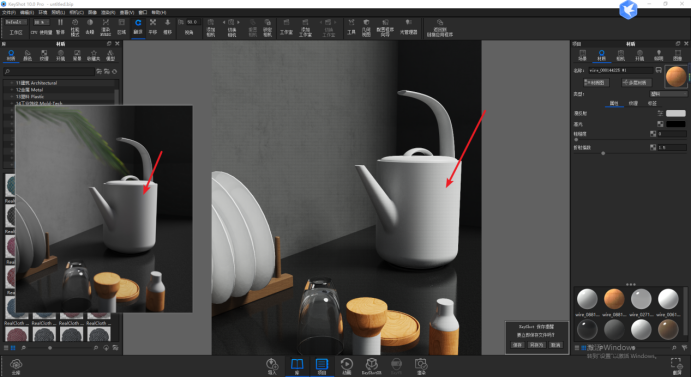Screen dimensions: 692x378
Task: Expand the 13 Plastic folder
Action: point(11,97)
